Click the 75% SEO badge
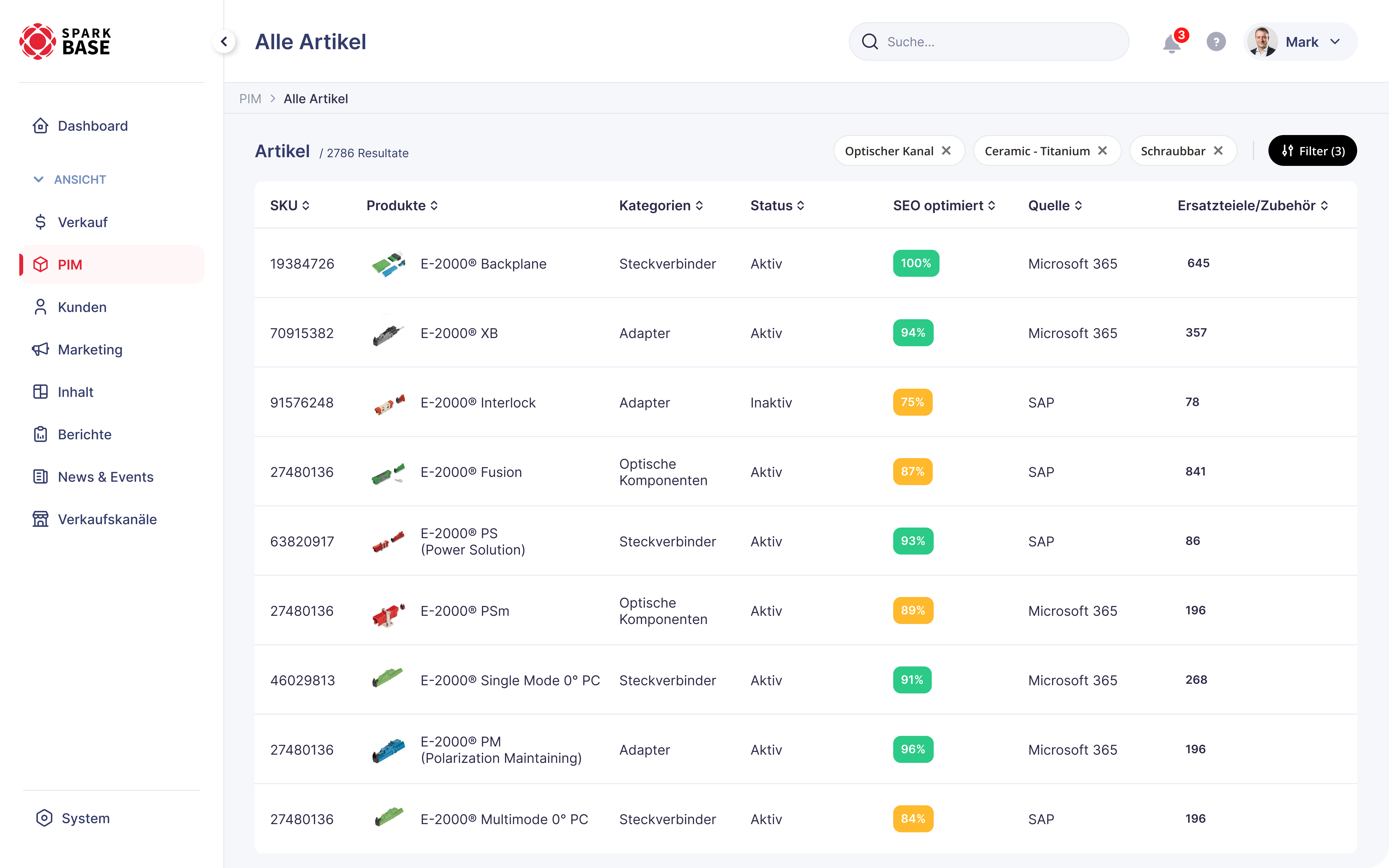 912,402
